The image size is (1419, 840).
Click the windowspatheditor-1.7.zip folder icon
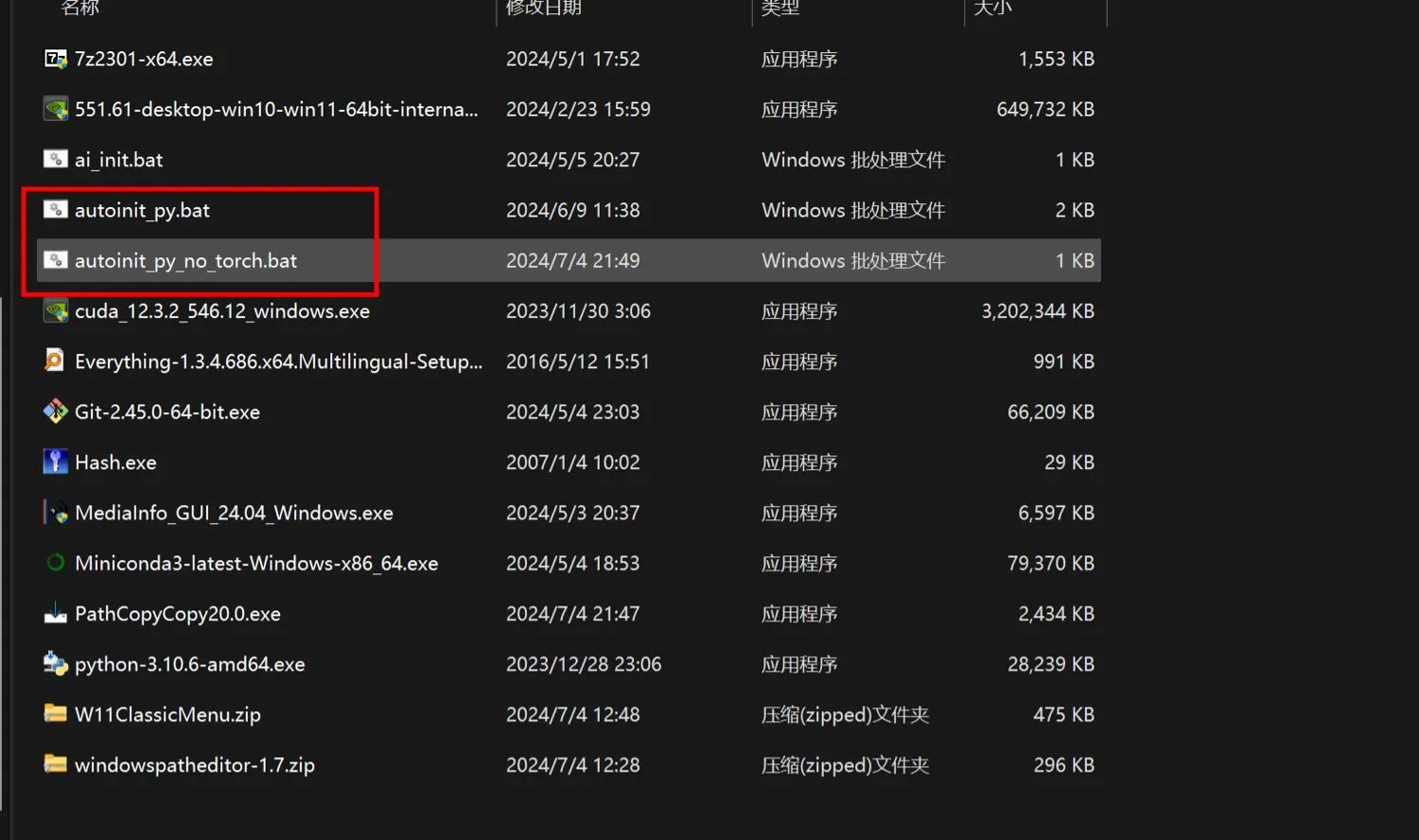click(x=56, y=764)
